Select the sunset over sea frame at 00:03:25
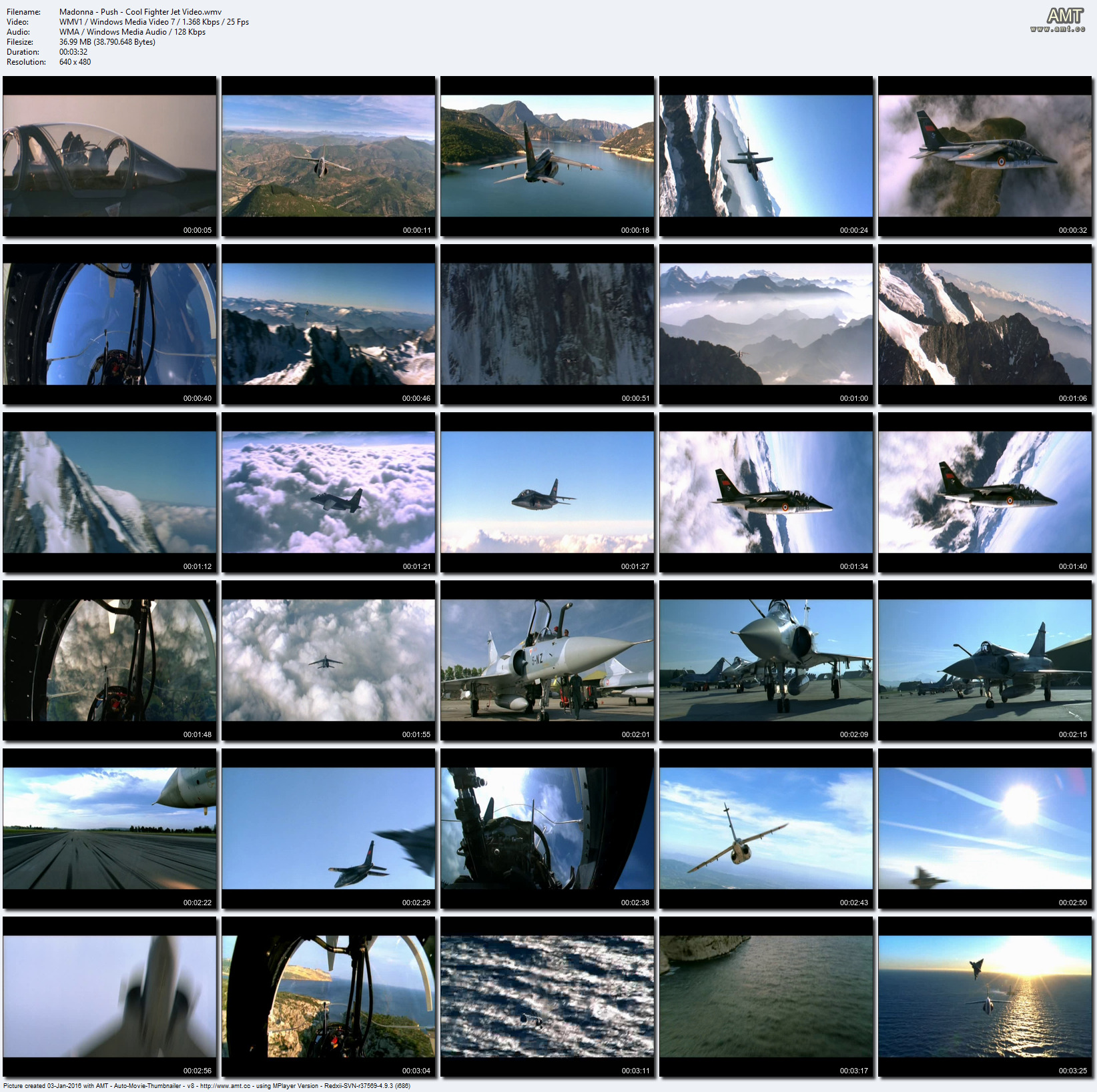The image size is (1097, 1092). click(x=985, y=997)
